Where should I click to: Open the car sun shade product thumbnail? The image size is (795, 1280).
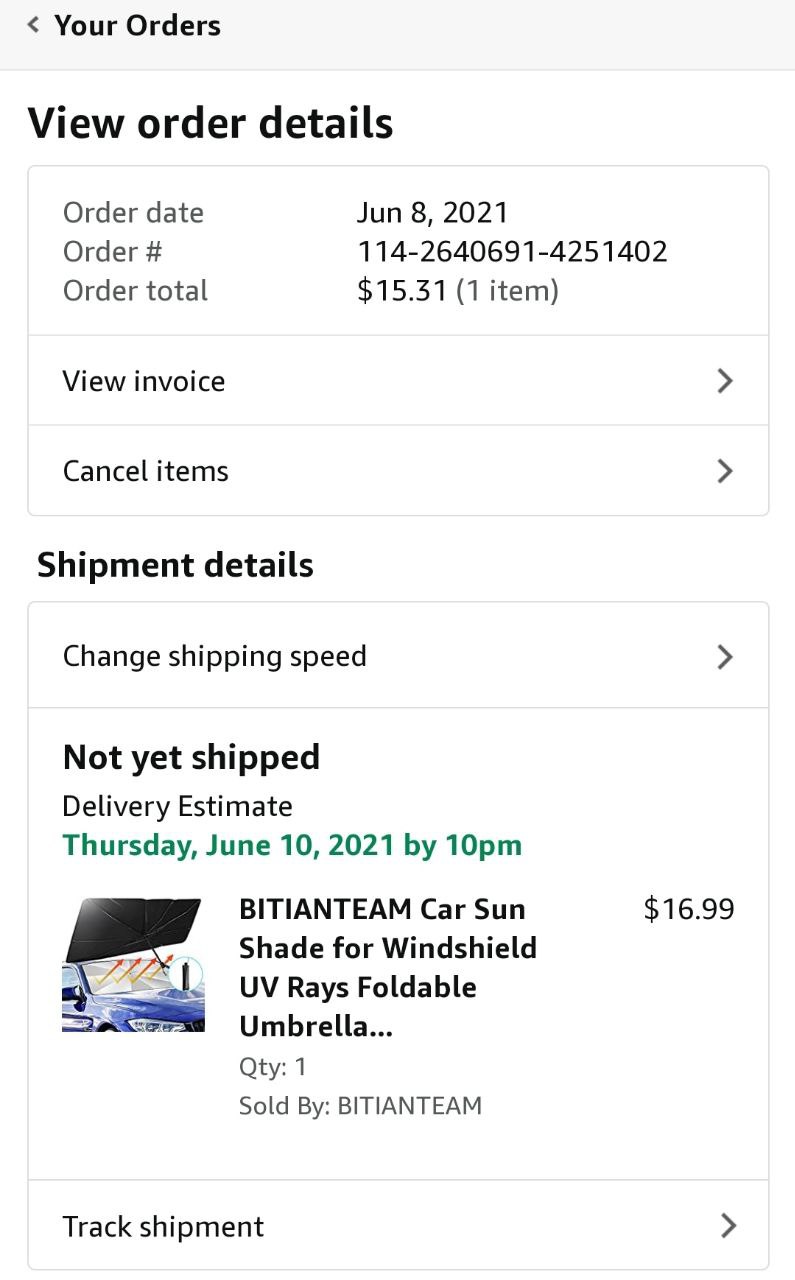[133, 965]
